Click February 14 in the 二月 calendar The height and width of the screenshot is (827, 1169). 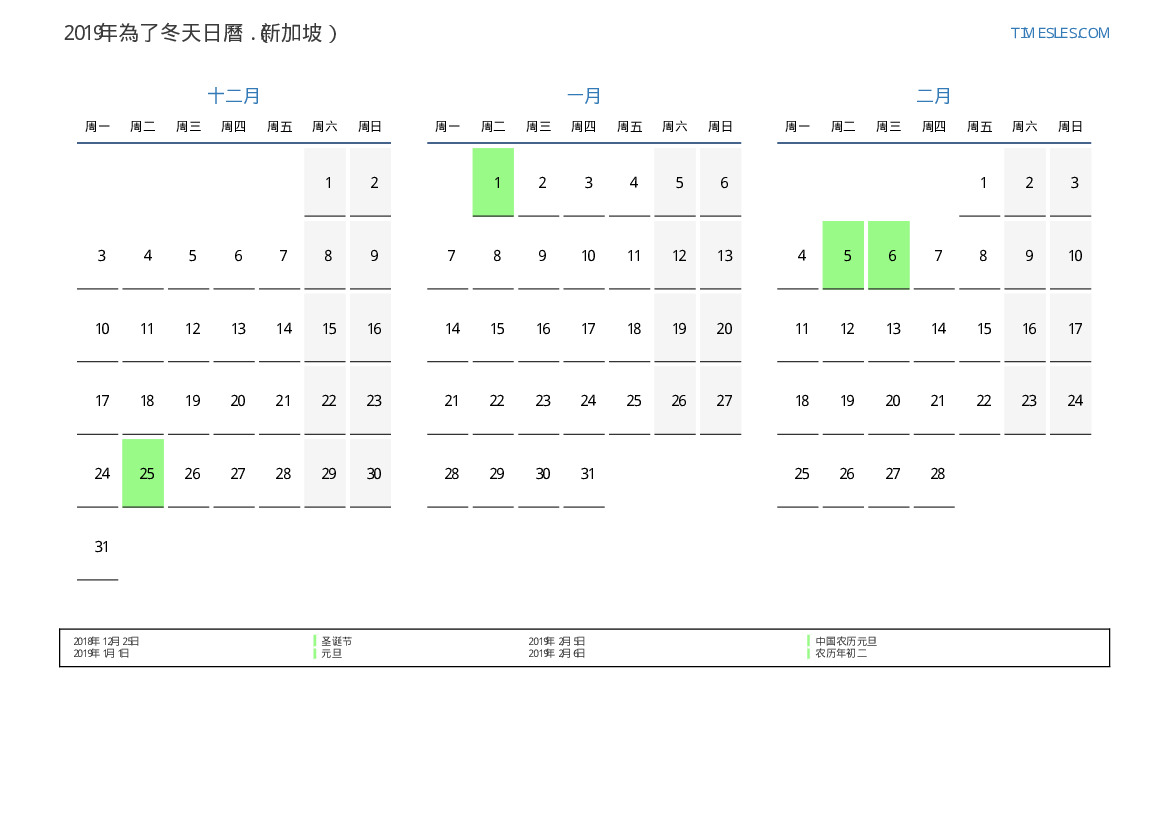(x=938, y=328)
